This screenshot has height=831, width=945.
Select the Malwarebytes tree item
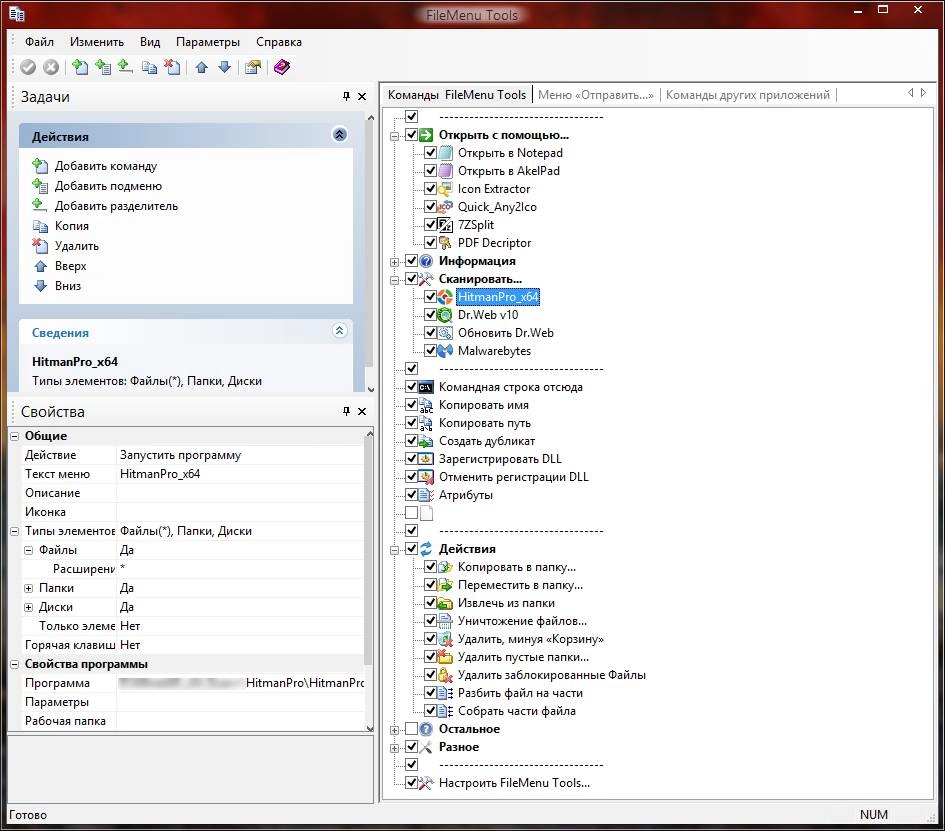pos(494,351)
